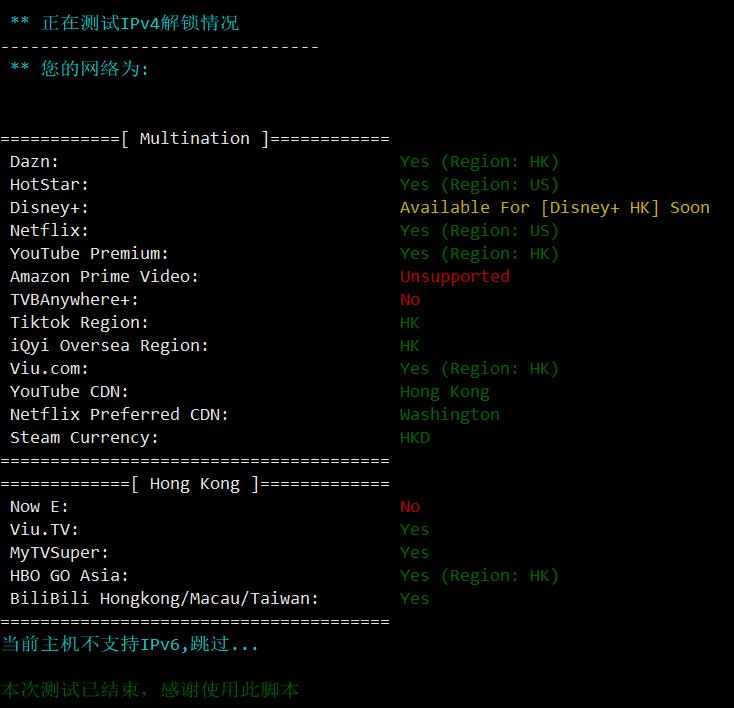This screenshot has width=734, height=708.
Task: Click the Hong Kong section header
Action: (x=195, y=483)
